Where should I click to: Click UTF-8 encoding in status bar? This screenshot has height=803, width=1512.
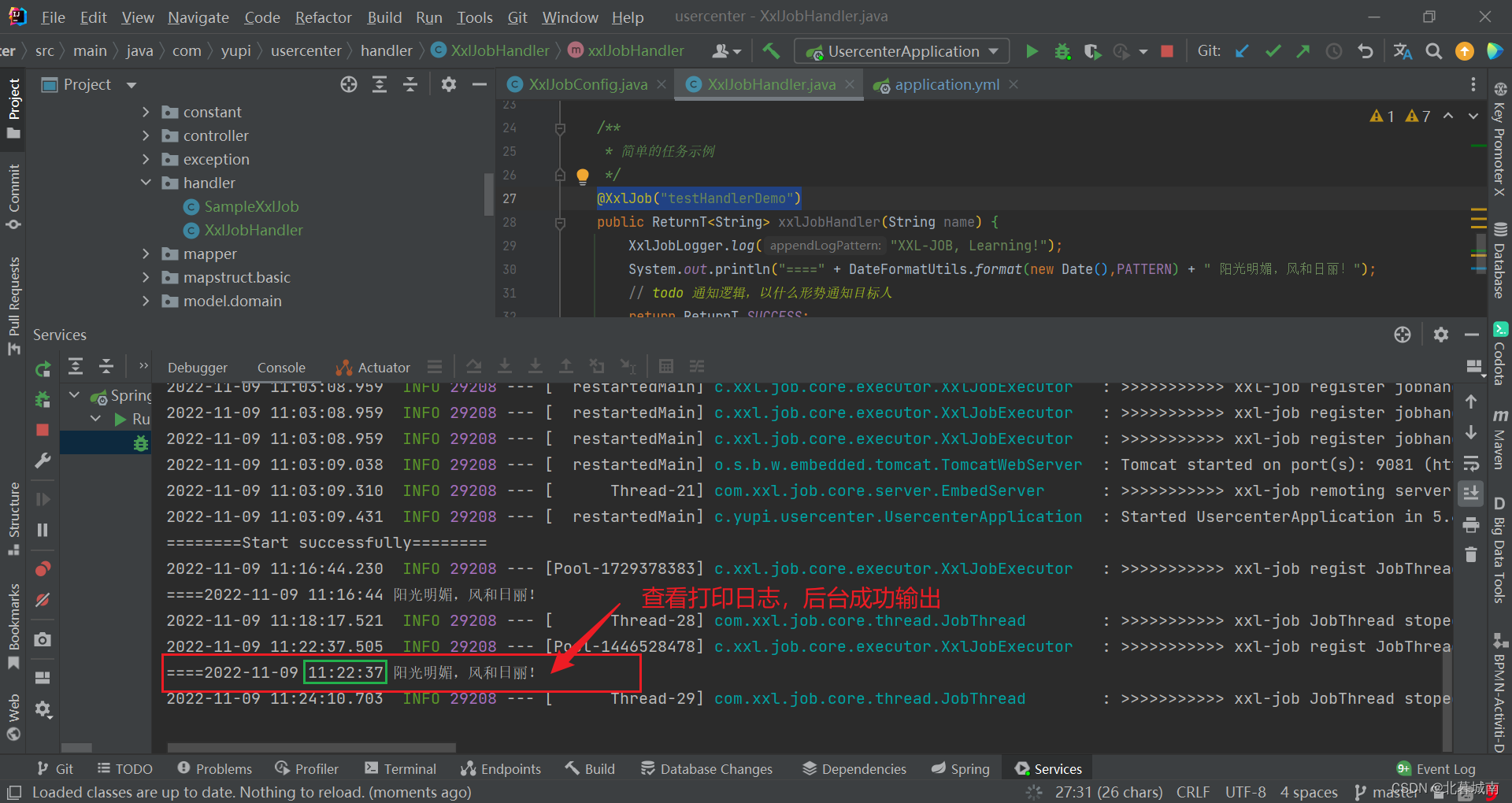coord(1246,792)
